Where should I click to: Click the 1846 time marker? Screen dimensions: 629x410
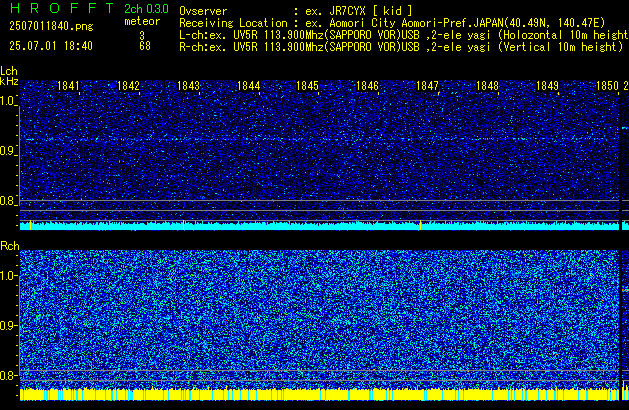[367, 86]
